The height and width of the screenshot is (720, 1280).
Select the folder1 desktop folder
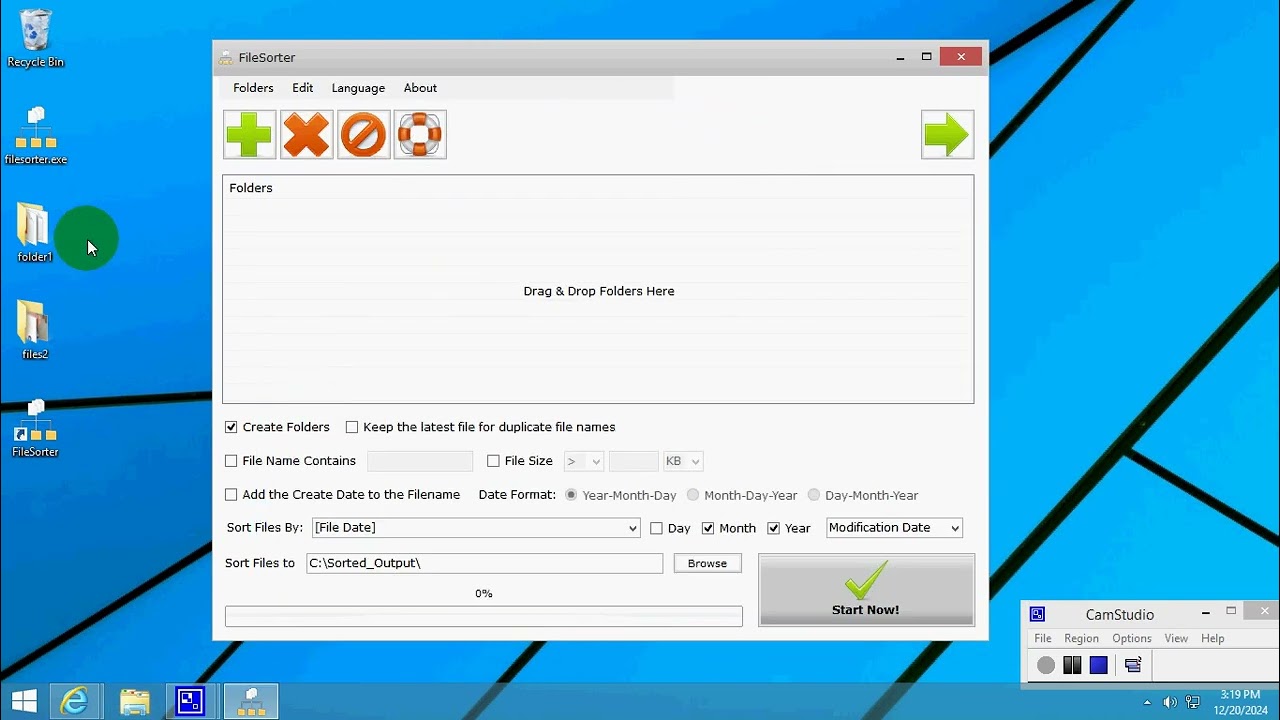click(34, 233)
